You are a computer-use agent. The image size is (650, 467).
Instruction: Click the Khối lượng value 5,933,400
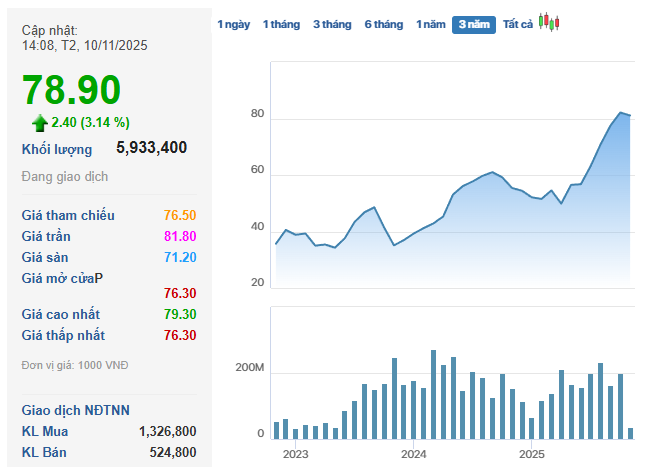pos(151,148)
